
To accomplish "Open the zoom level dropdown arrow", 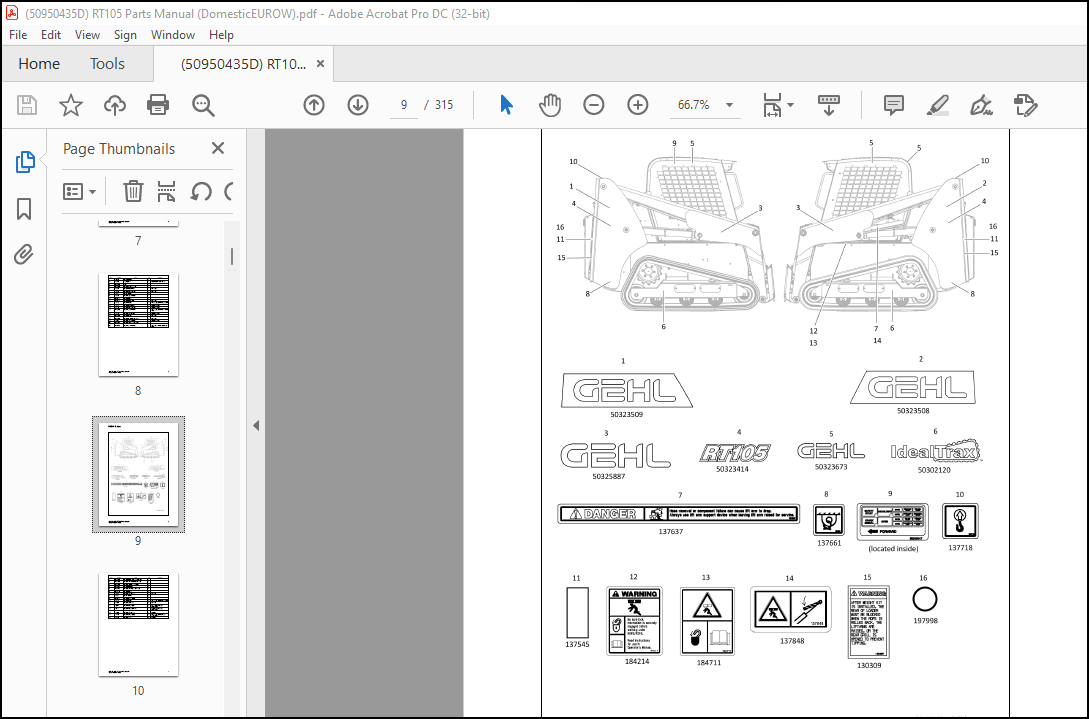I will [x=729, y=105].
